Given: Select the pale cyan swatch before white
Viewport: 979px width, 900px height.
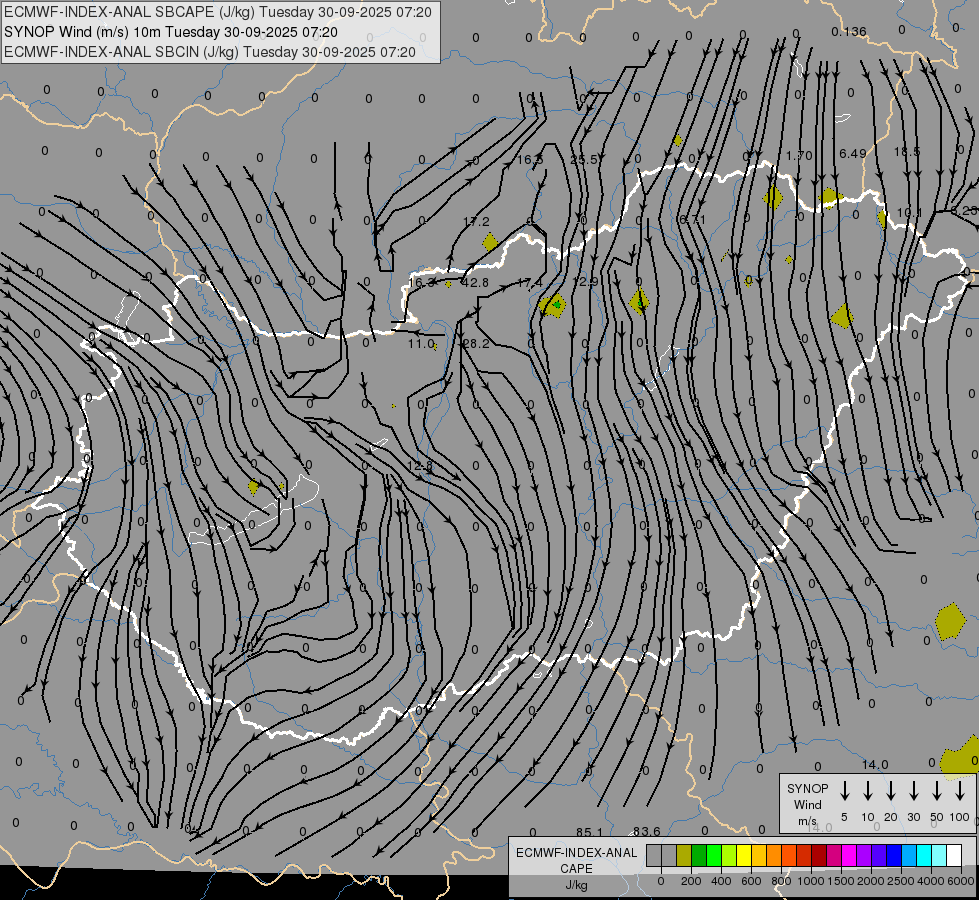Looking at the screenshot, I should click(939, 856).
